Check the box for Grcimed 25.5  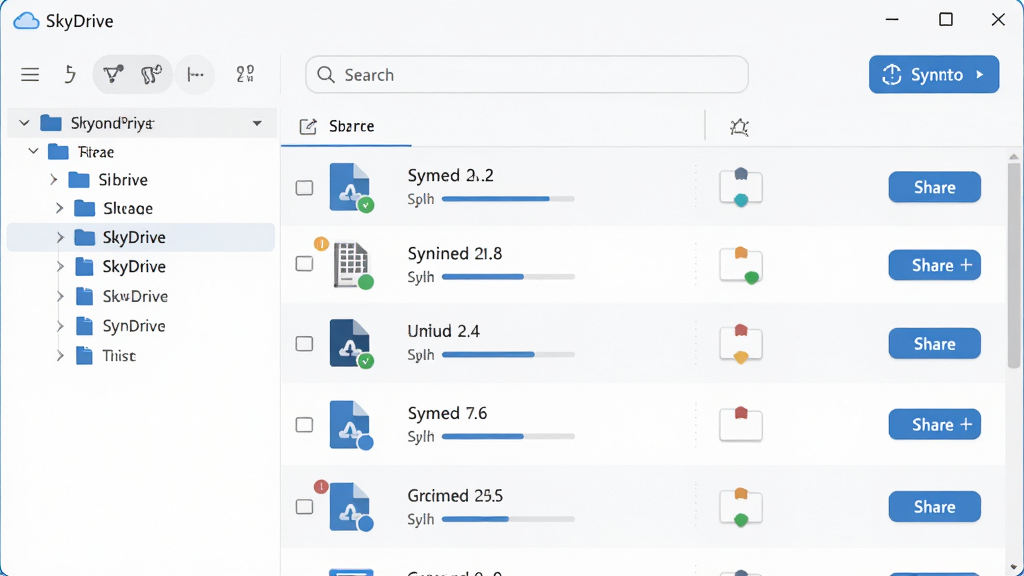point(304,507)
